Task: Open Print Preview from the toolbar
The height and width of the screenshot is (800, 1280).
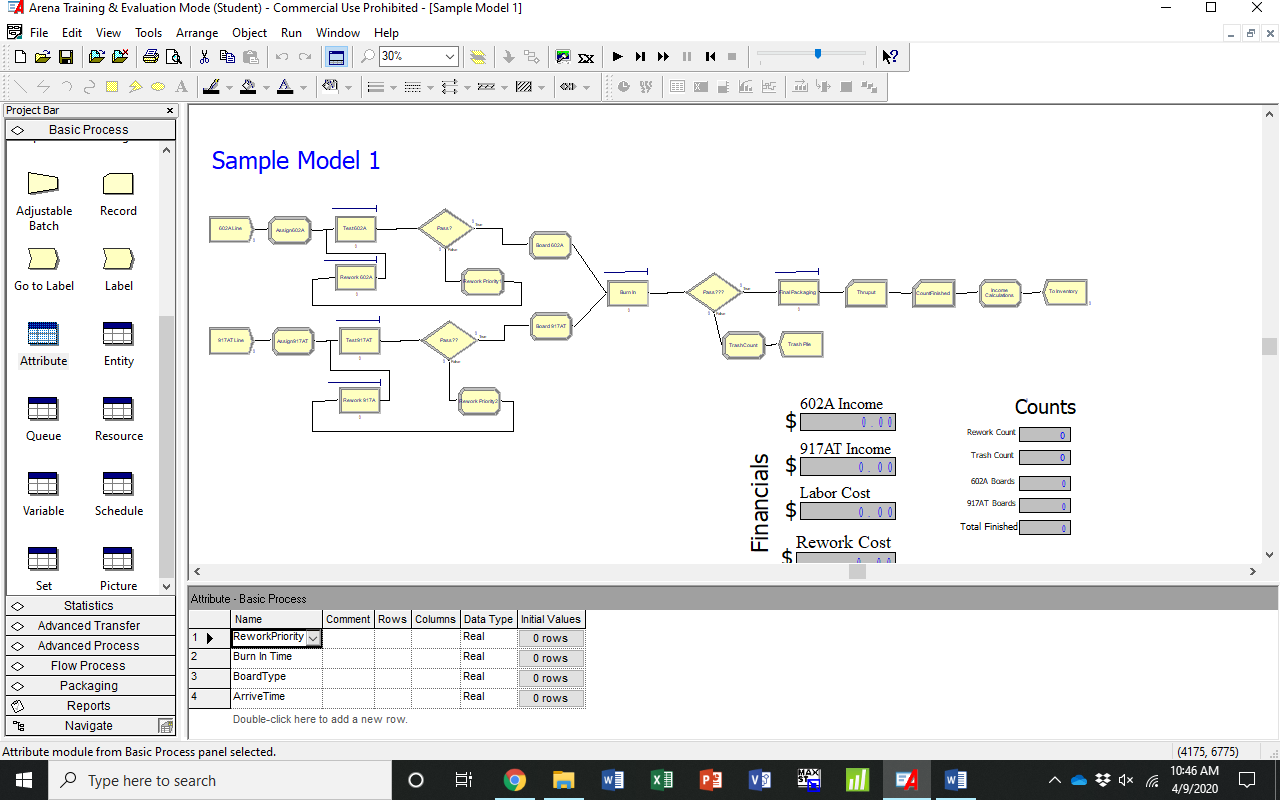Action: point(174,57)
